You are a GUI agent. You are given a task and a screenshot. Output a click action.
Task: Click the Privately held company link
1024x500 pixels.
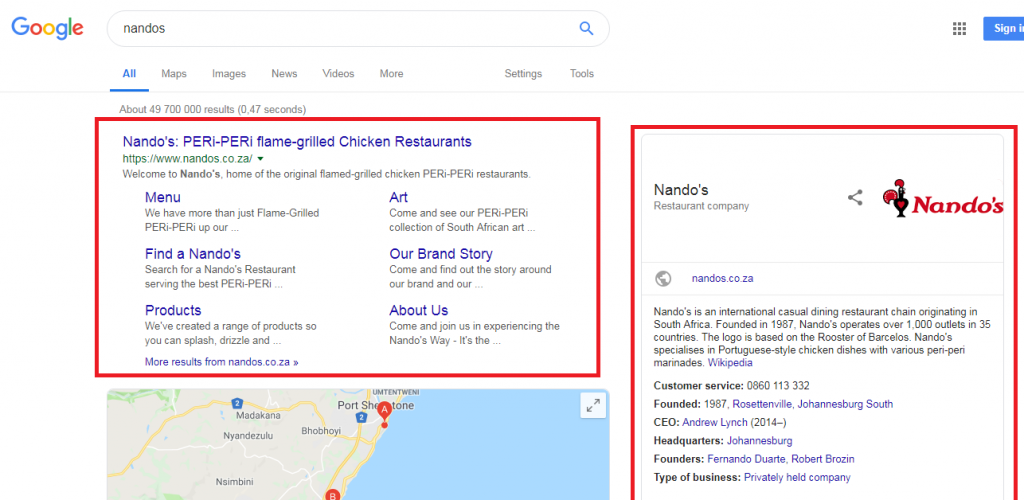click(797, 477)
